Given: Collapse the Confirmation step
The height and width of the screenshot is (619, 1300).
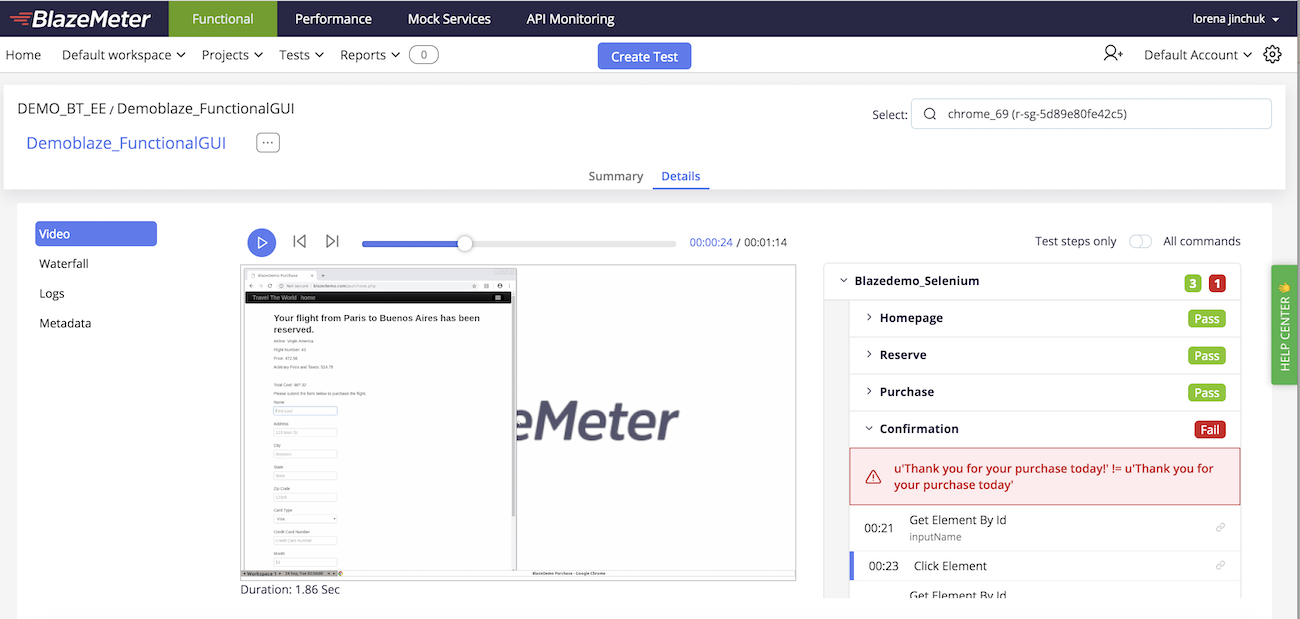Looking at the screenshot, I should (868, 429).
